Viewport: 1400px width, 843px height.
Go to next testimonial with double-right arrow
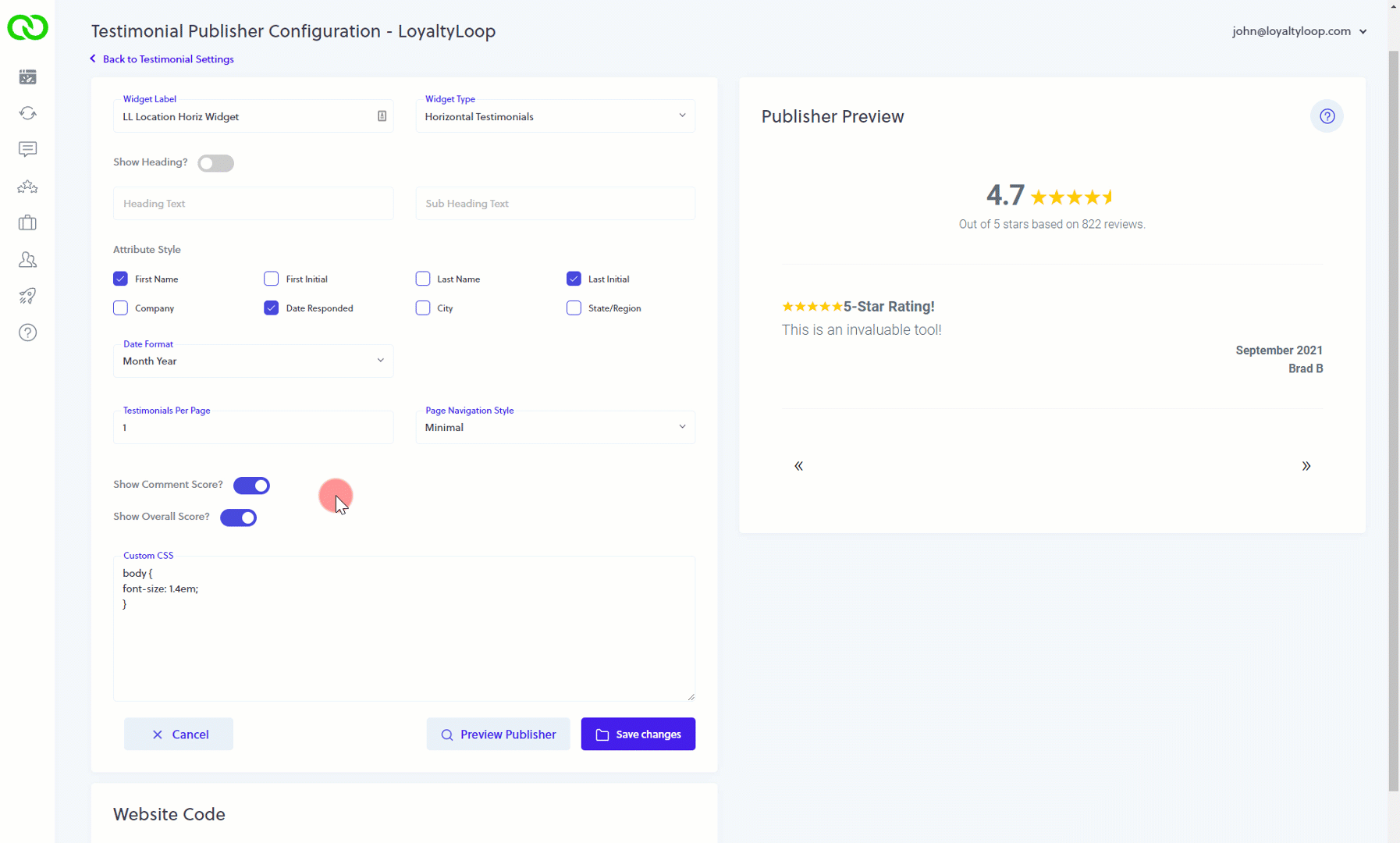[1306, 466]
